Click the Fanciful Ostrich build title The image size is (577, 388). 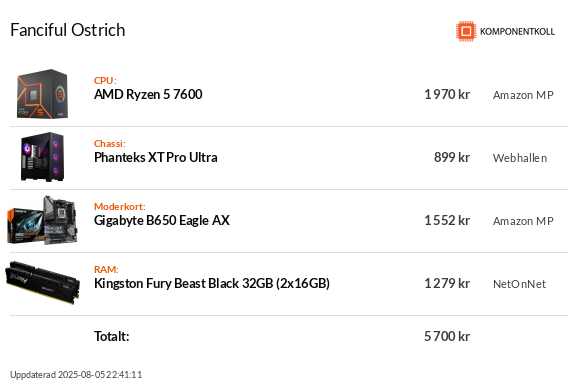68,30
